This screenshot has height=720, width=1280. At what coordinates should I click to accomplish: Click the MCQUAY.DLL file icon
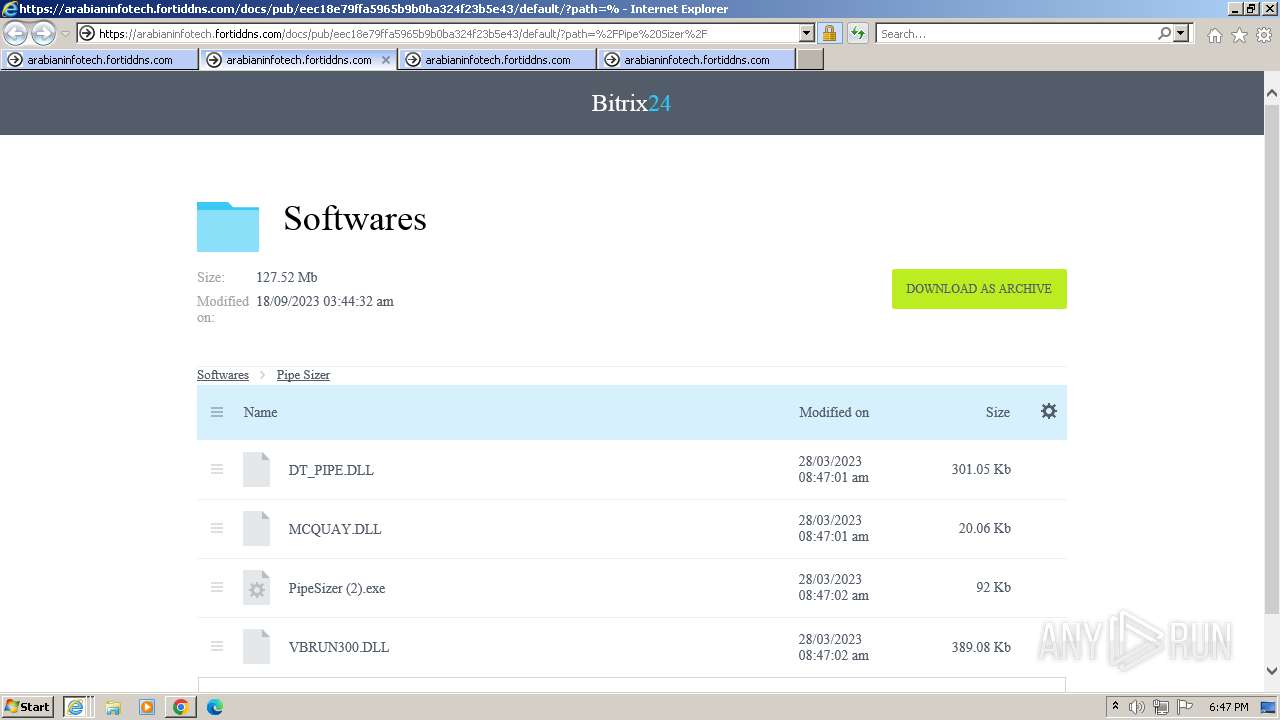(257, 529)
